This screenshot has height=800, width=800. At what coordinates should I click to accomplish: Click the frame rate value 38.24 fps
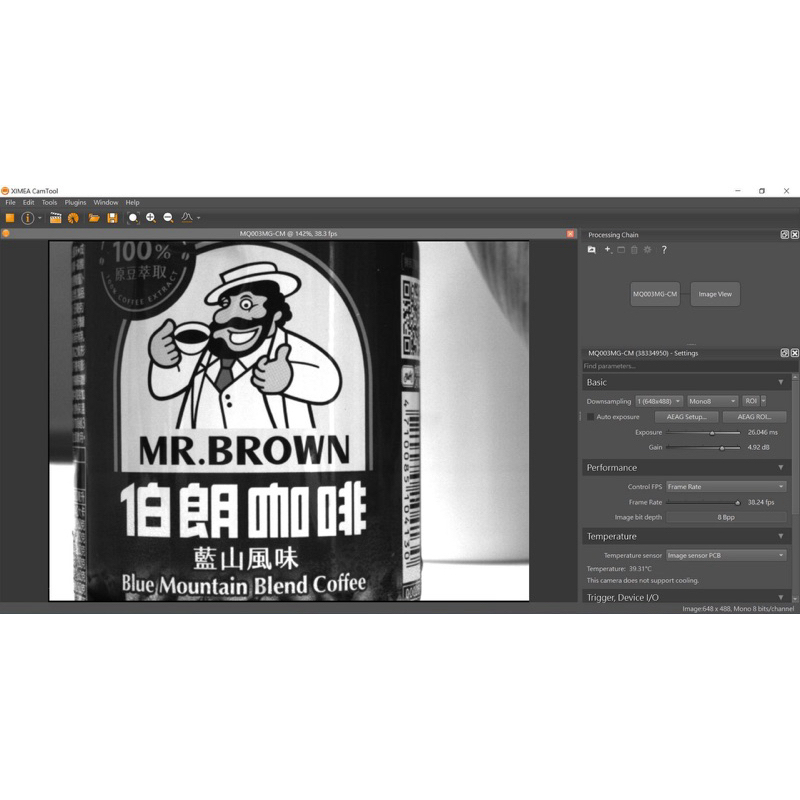click(x=761, y=502)
